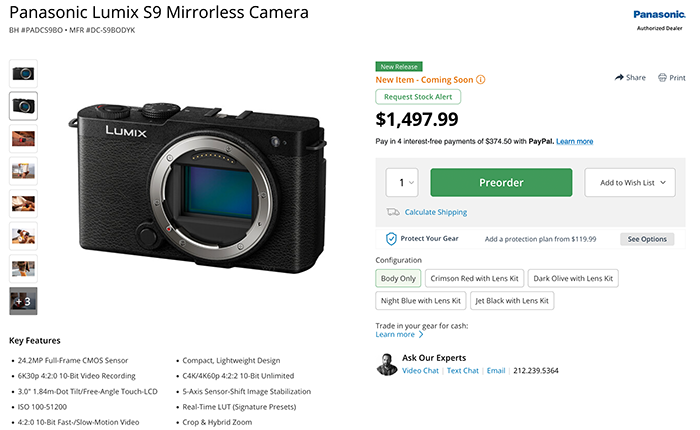This screenshot has width=700, height=430.
Task: Show the +3 more images thumbnail
Action: pyautogui.click(x=24, y=301)
